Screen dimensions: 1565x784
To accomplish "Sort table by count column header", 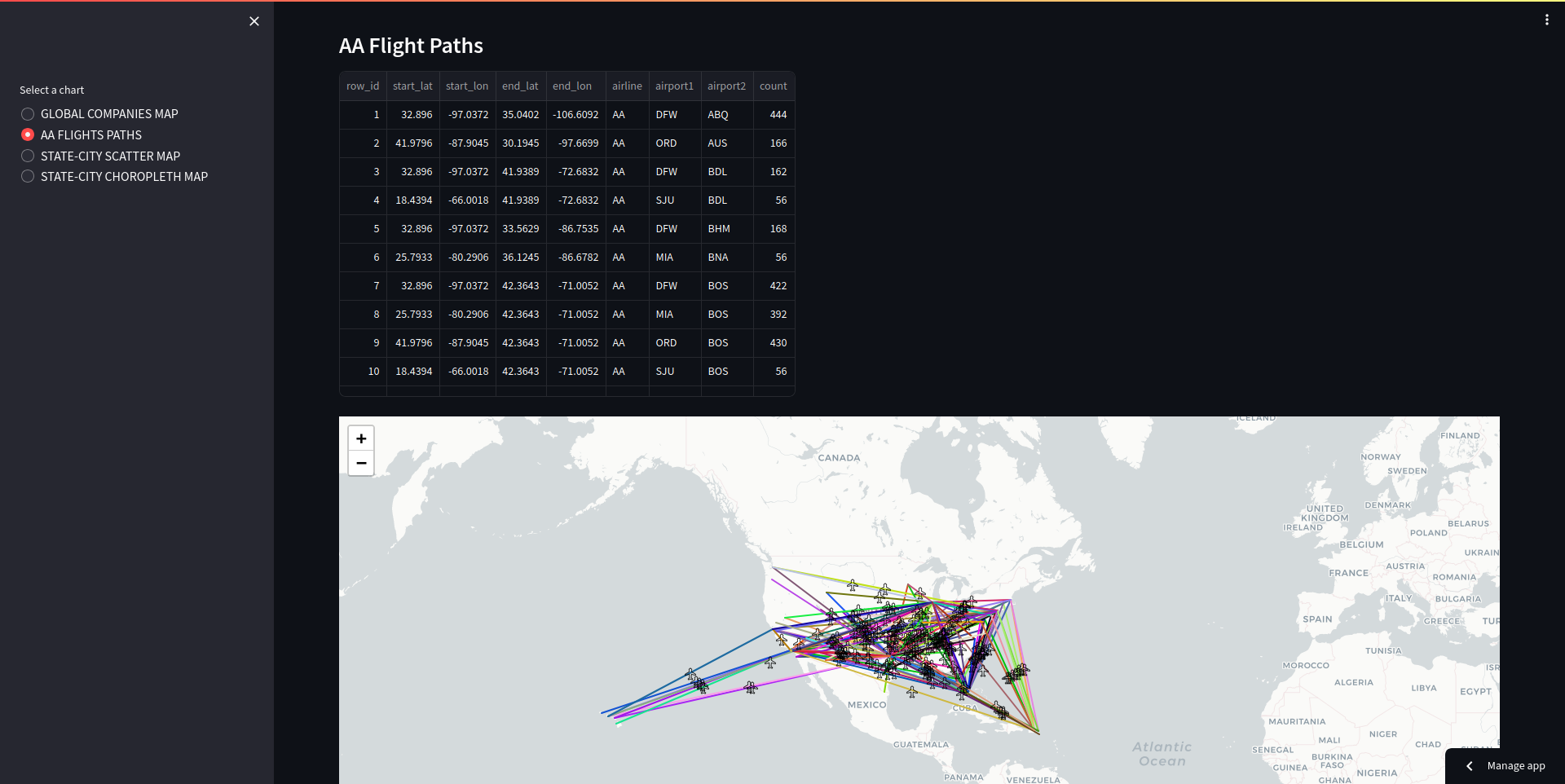I will [x=774, y=86].
